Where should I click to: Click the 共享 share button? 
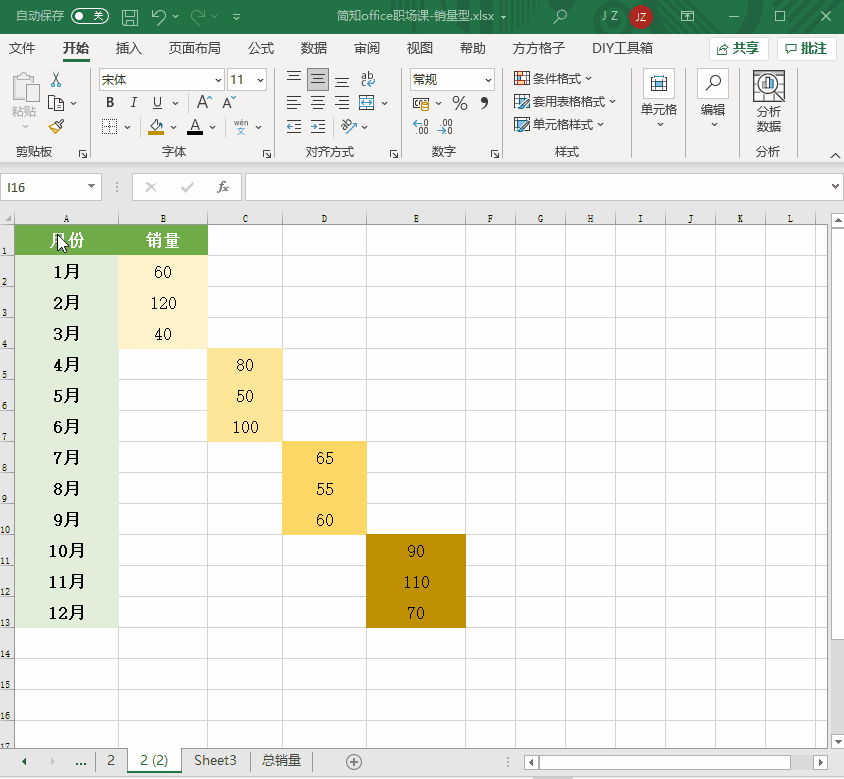pyautogui.click(x=738, y=48)
